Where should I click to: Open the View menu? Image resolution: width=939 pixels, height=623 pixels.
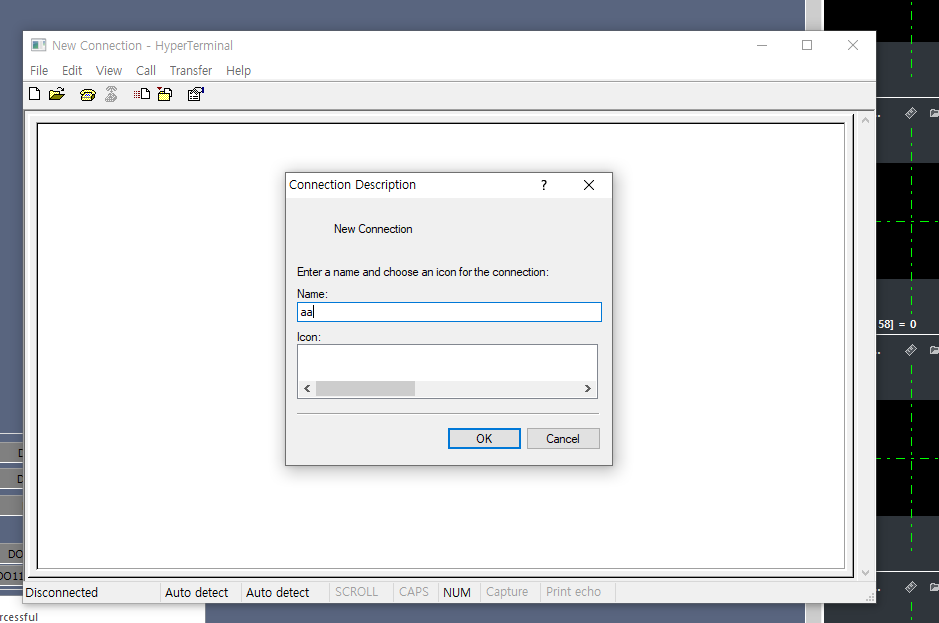[109, 71]
